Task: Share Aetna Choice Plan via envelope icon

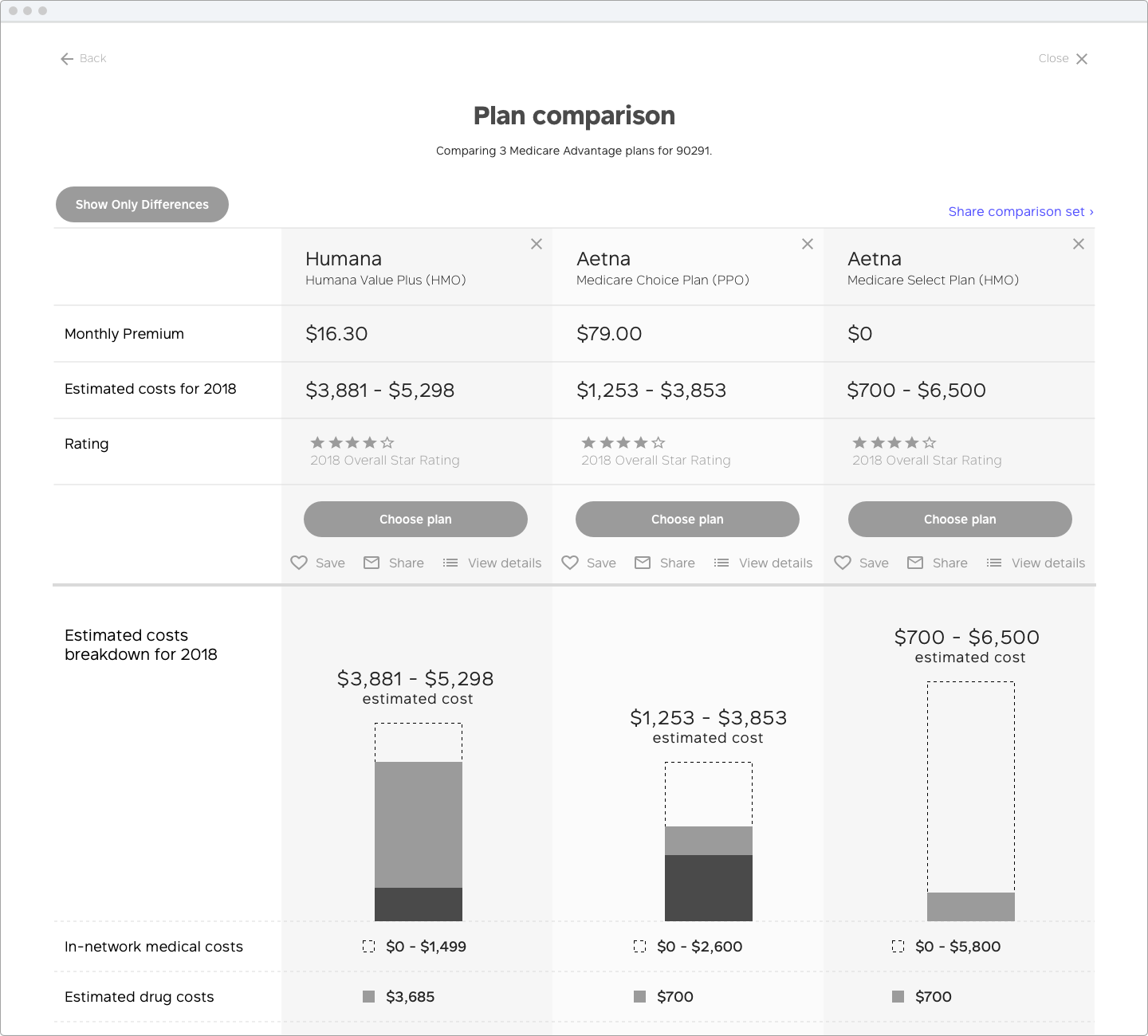Action: pos(643,563)
